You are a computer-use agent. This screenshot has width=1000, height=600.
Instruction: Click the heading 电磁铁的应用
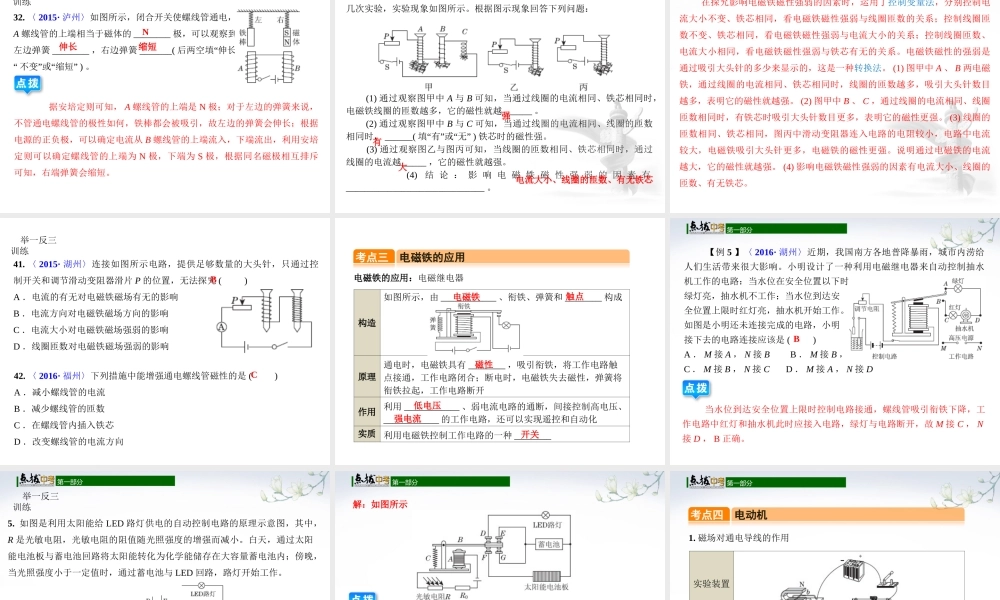[x=432, y=257]
